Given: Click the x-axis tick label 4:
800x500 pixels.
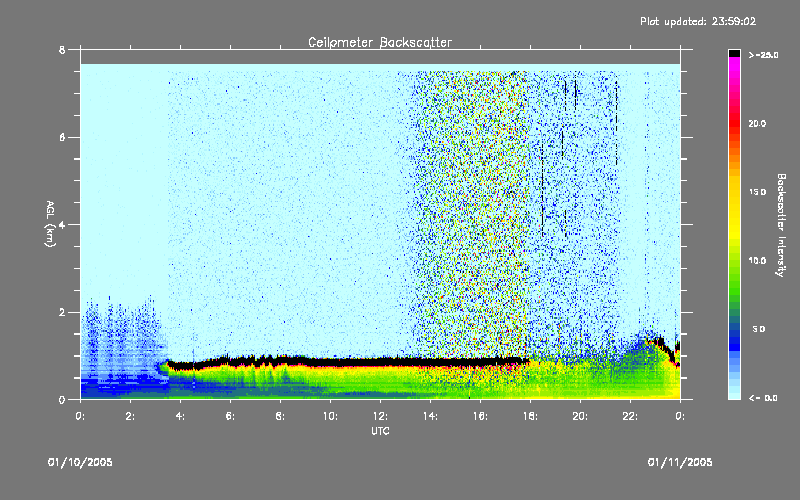Looking at the screenshot, I should pyautogui.click(x=180, y=416).
